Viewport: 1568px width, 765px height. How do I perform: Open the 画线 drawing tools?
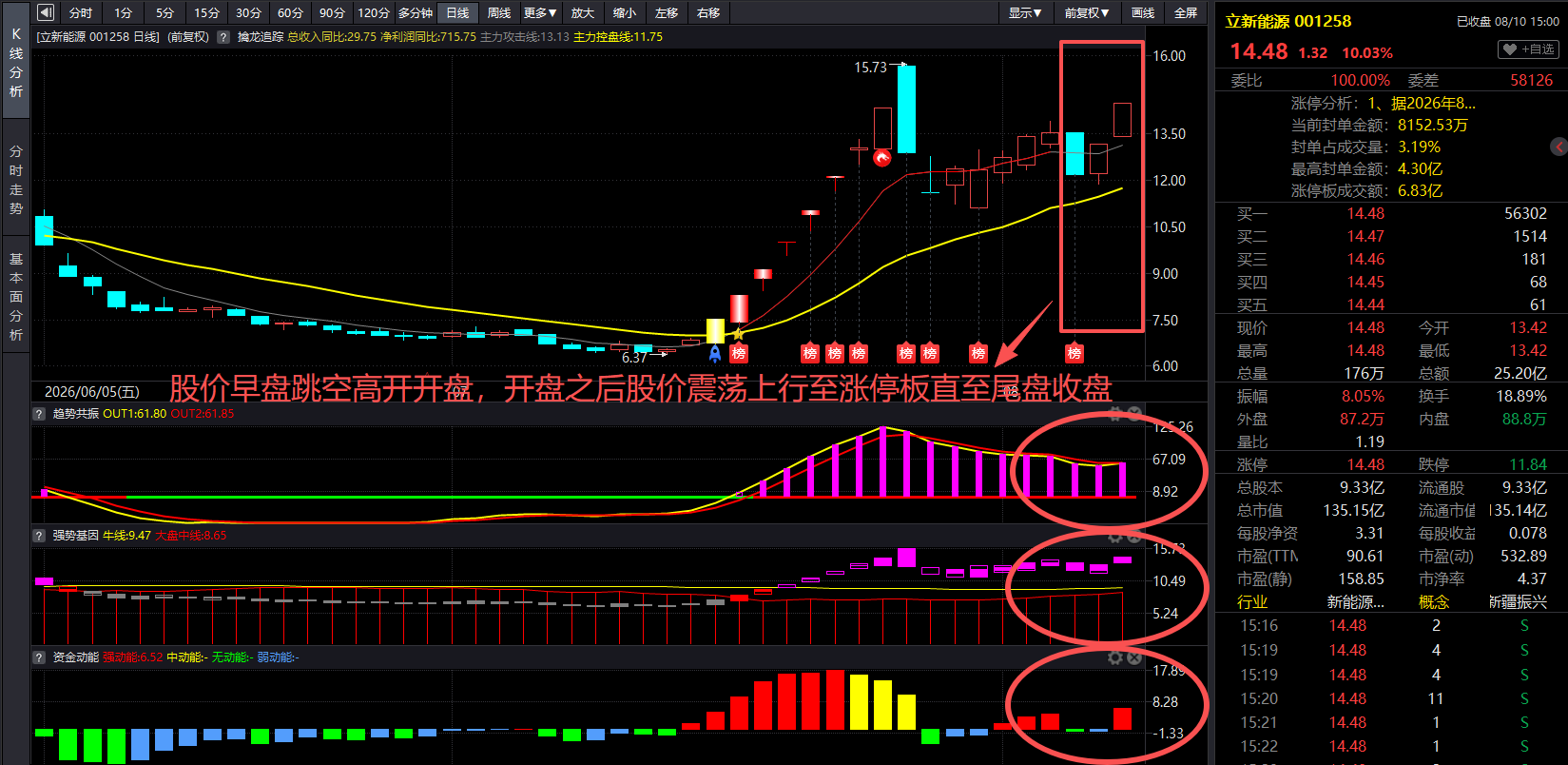(x=1143, y=12)
